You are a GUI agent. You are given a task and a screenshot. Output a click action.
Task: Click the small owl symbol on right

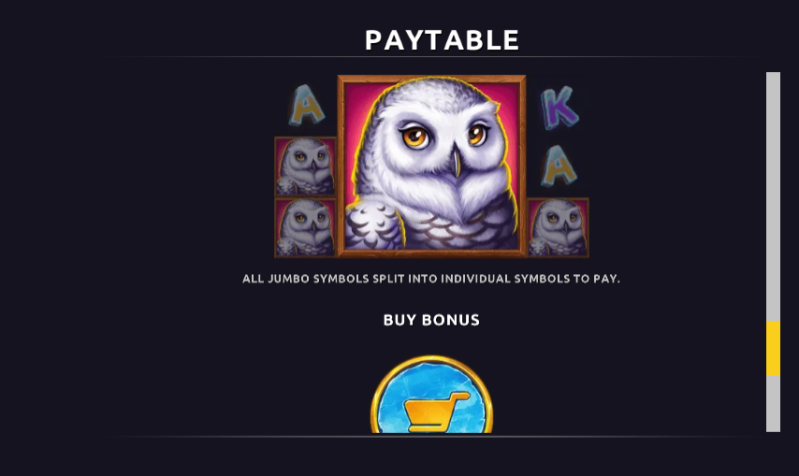[x=557, y=227]
